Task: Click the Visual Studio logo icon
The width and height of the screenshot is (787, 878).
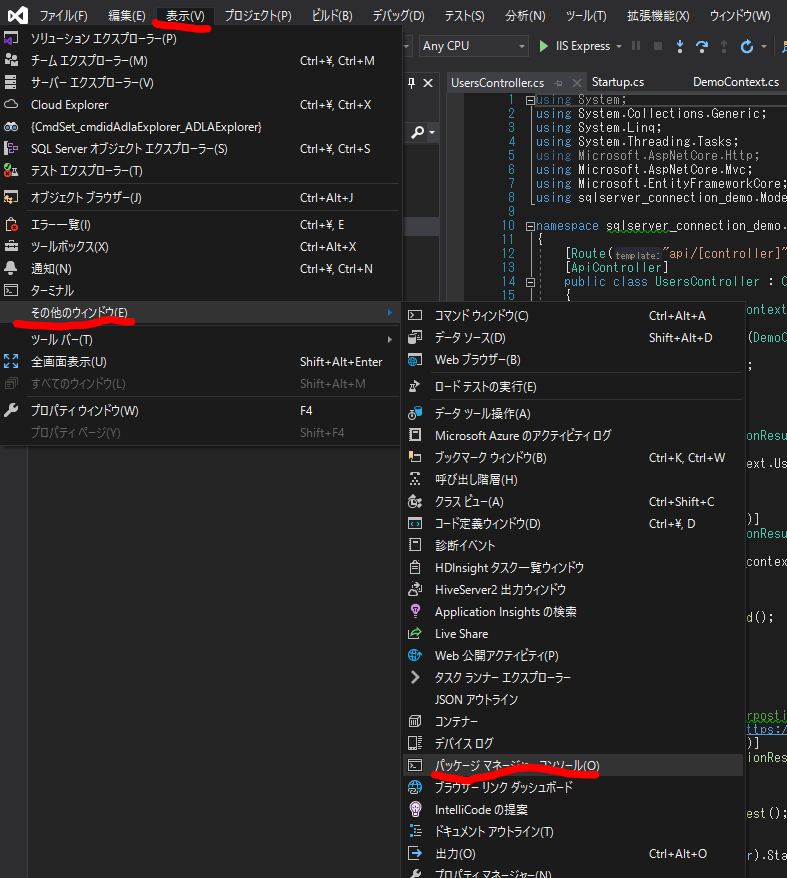Action: [17, 15]
